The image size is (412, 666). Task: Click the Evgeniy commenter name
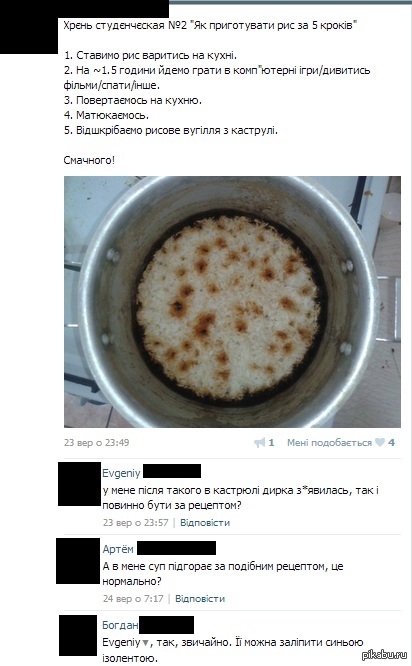[x=121, y=473]
